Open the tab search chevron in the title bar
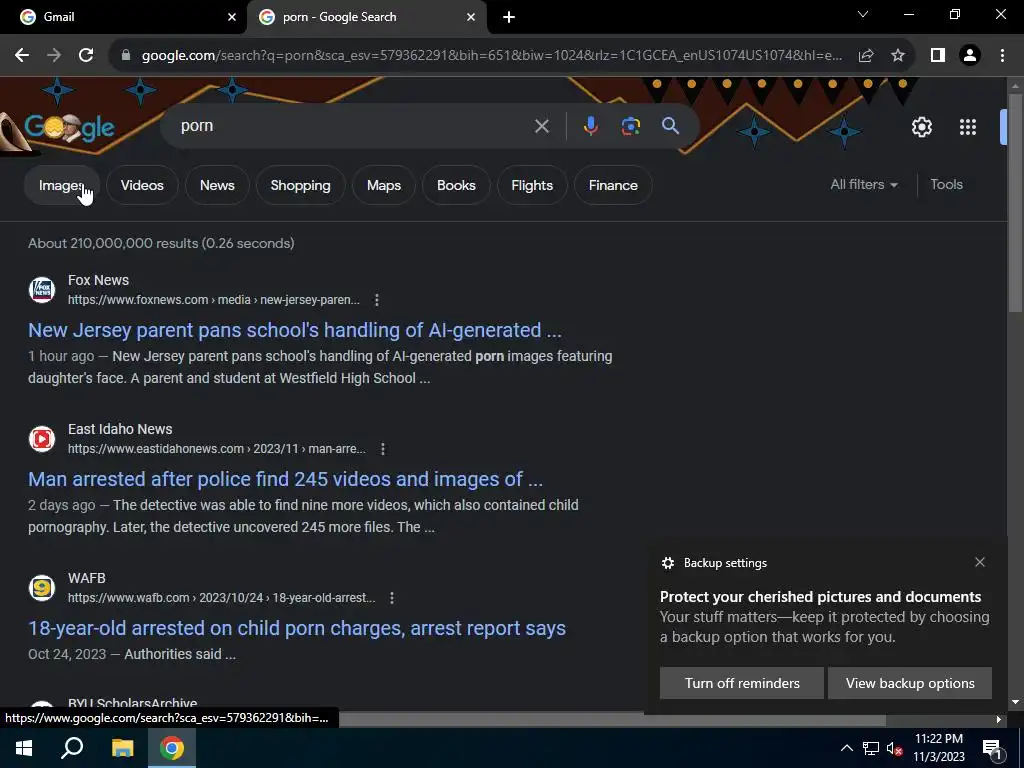1024x768 pixels. pos(863,14)
